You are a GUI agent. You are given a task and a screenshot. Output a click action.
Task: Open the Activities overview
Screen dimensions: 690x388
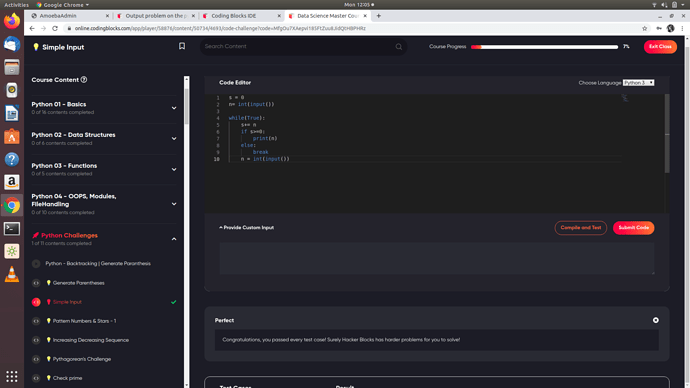[16, 5]
